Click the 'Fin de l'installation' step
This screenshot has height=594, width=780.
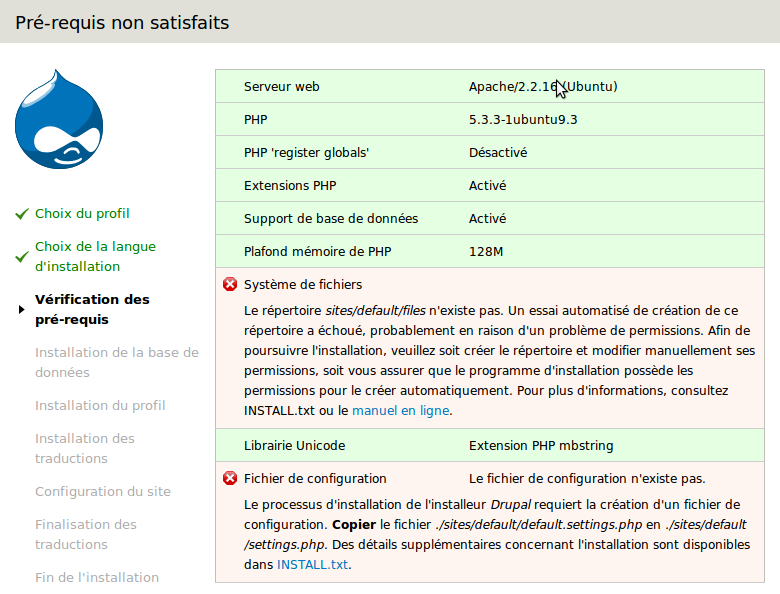click(96, 578)
